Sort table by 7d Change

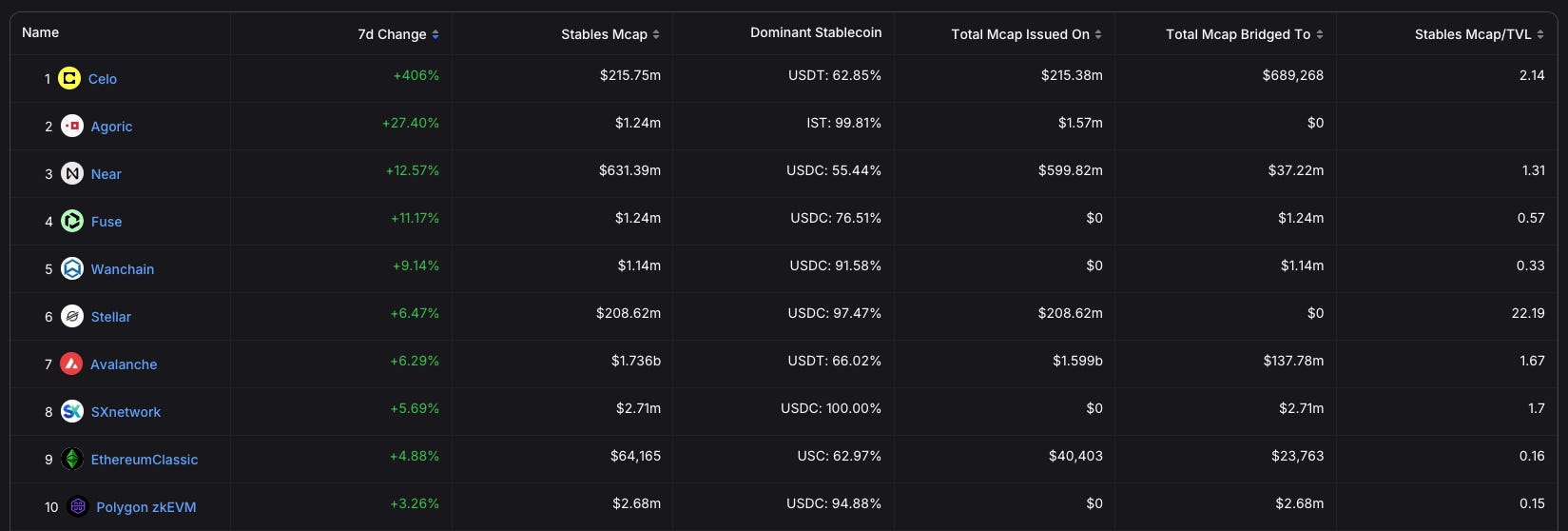tap(397, 34)
